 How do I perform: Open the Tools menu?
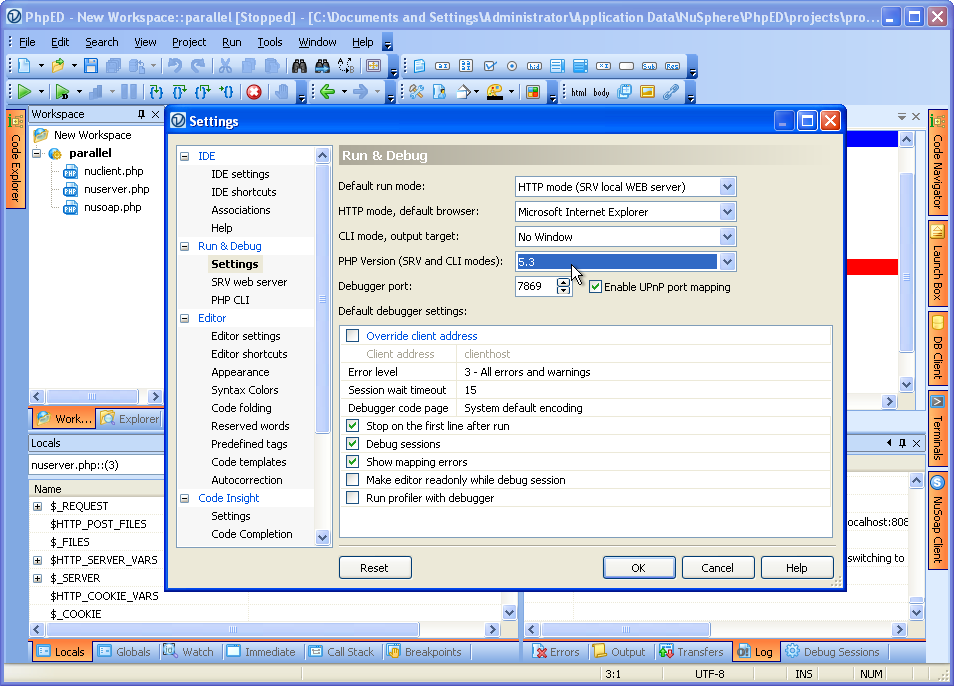coord(269,42)
